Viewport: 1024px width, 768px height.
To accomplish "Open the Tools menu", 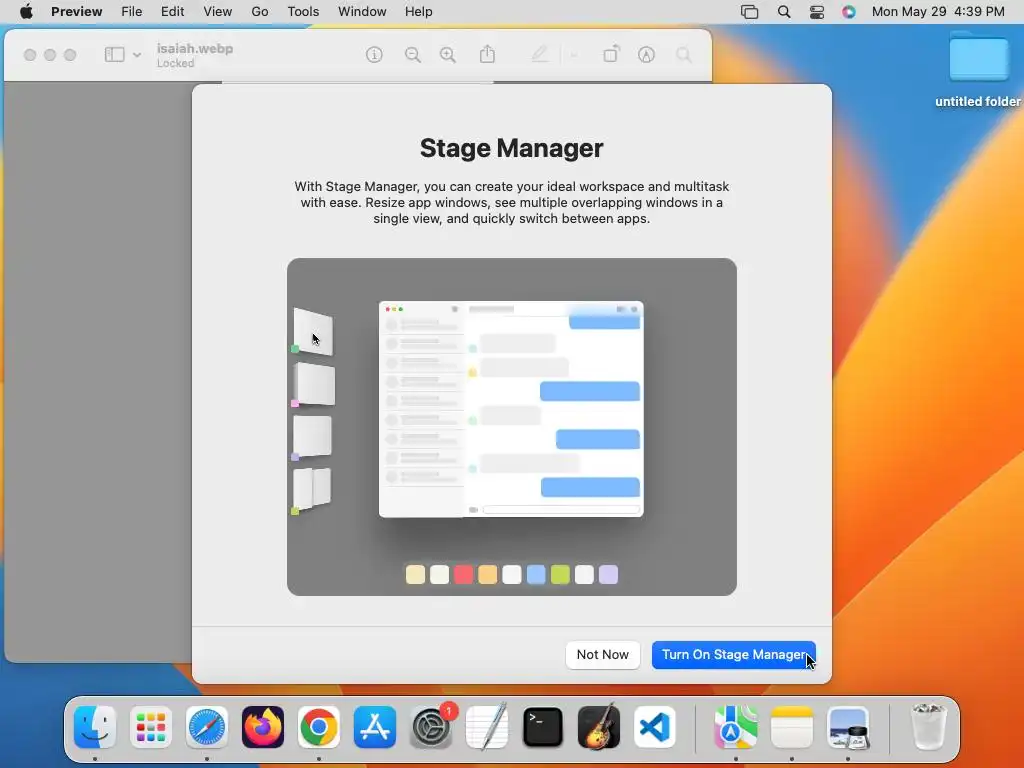I will [303, 12].
